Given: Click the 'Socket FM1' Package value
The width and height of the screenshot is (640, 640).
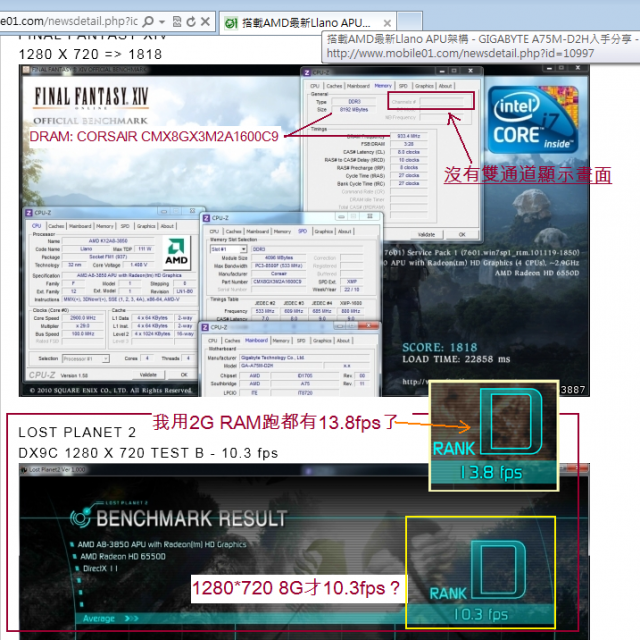Looking at the screenshot, I should (108, 257).
